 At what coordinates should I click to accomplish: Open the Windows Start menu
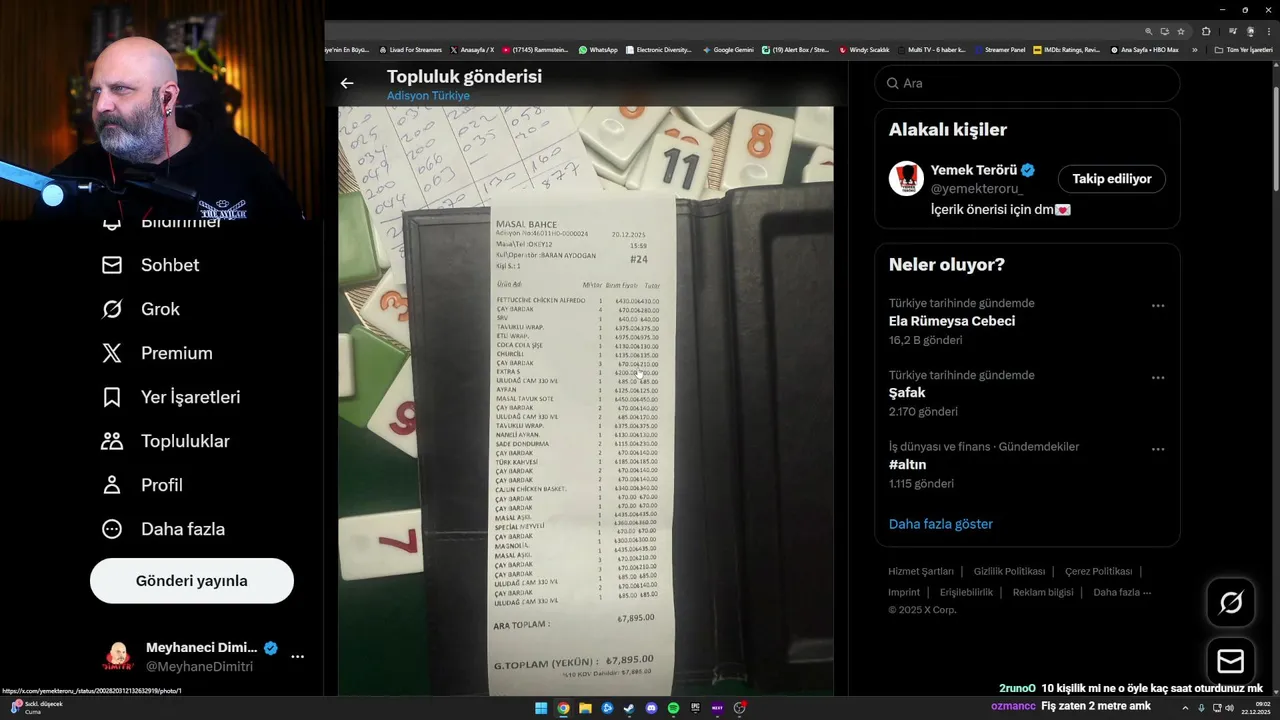click(541, 708)
